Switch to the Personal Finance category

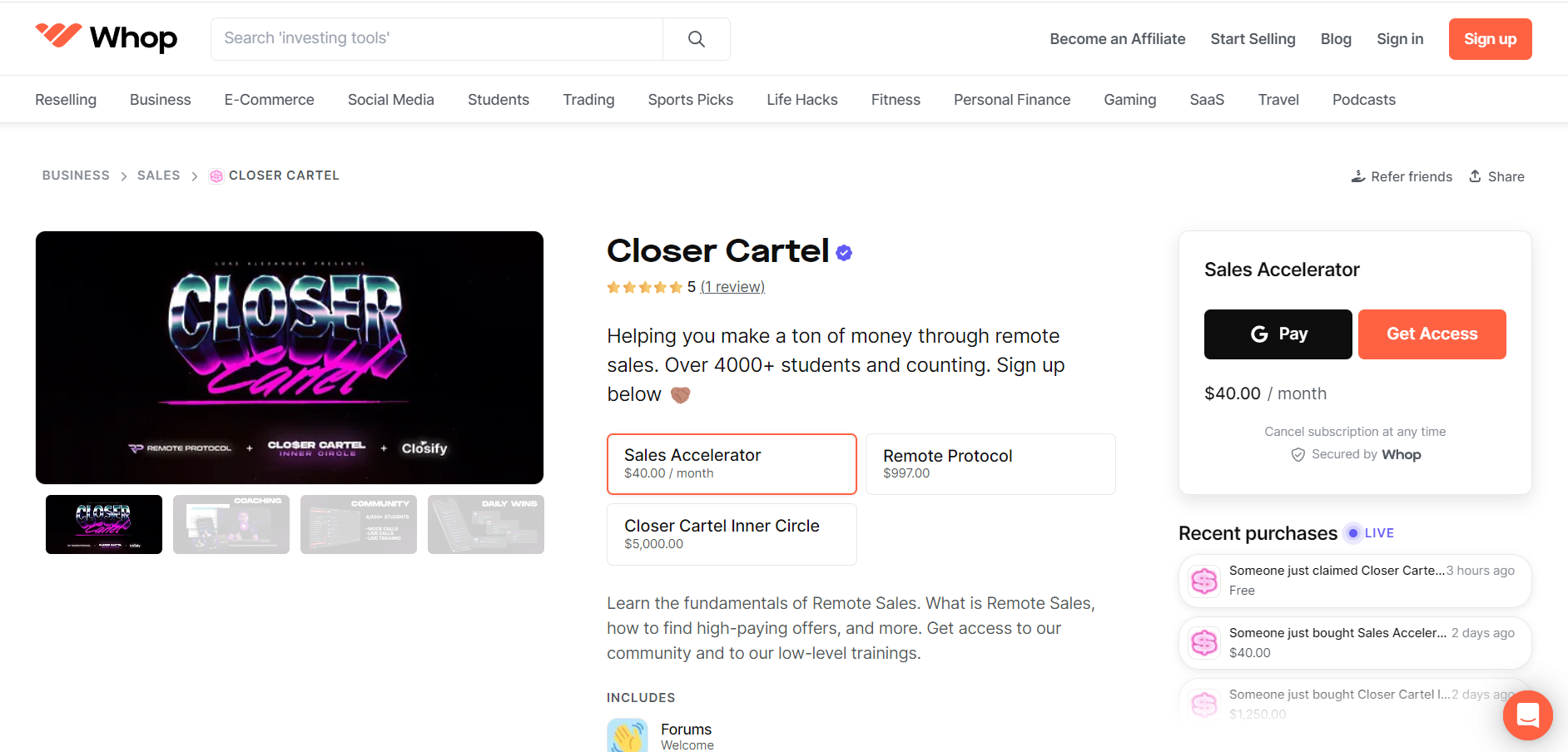coord(1011,99)
